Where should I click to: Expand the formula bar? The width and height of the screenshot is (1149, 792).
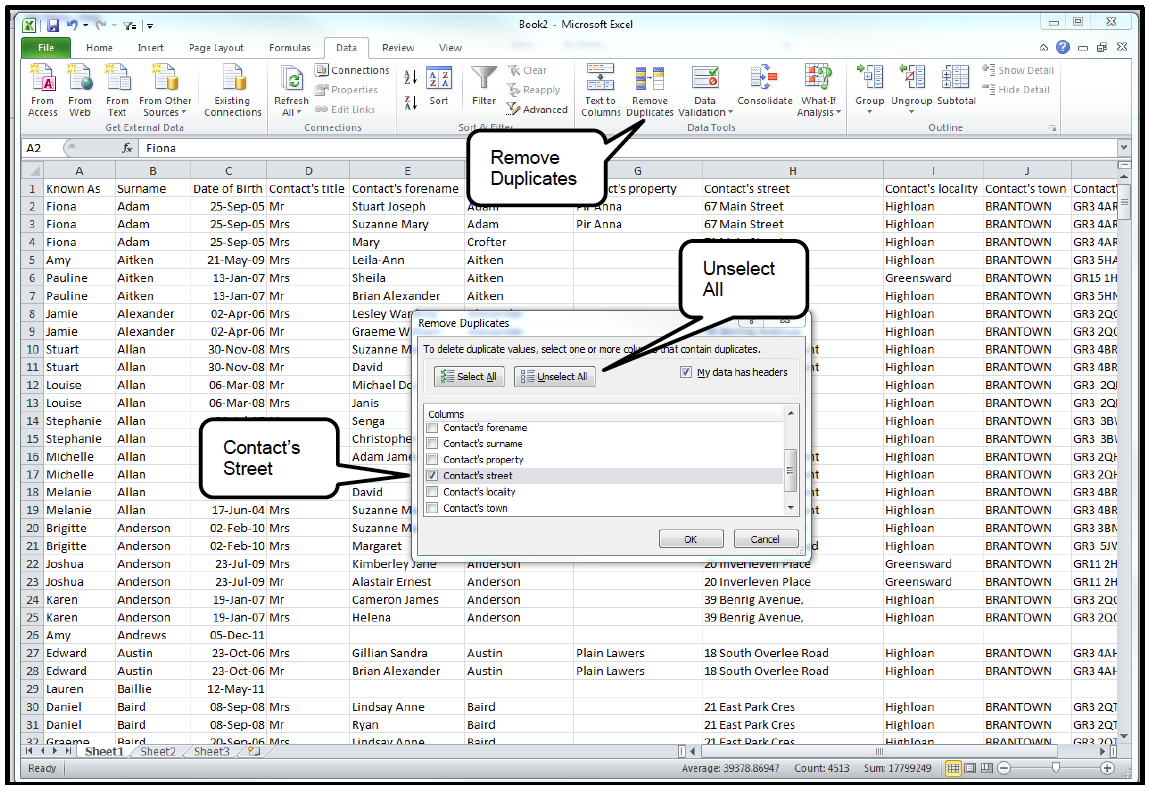coord(1123,148)
